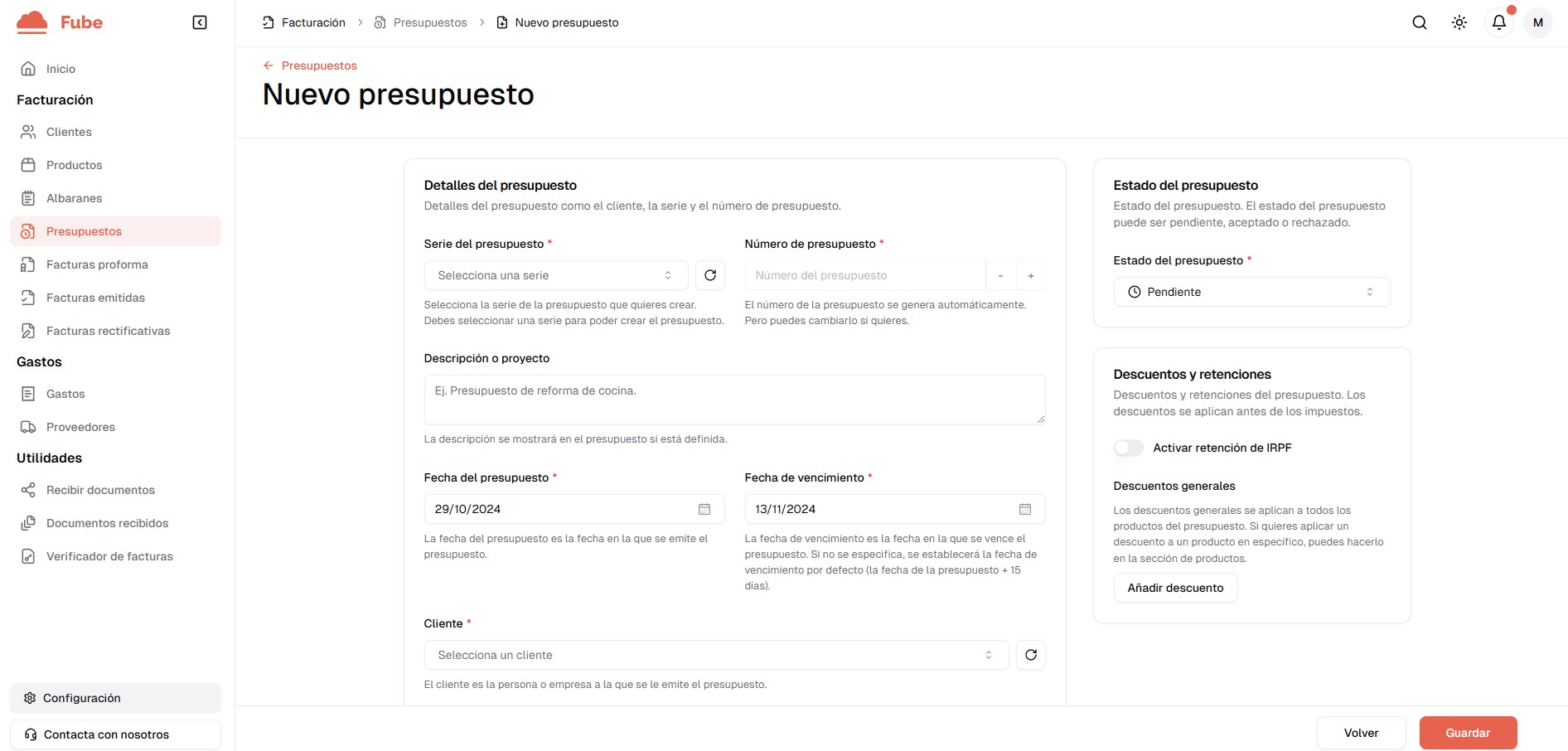Screen dimensions: 1568x751
Task: Open Facturas emitidas
Action: 115,298
